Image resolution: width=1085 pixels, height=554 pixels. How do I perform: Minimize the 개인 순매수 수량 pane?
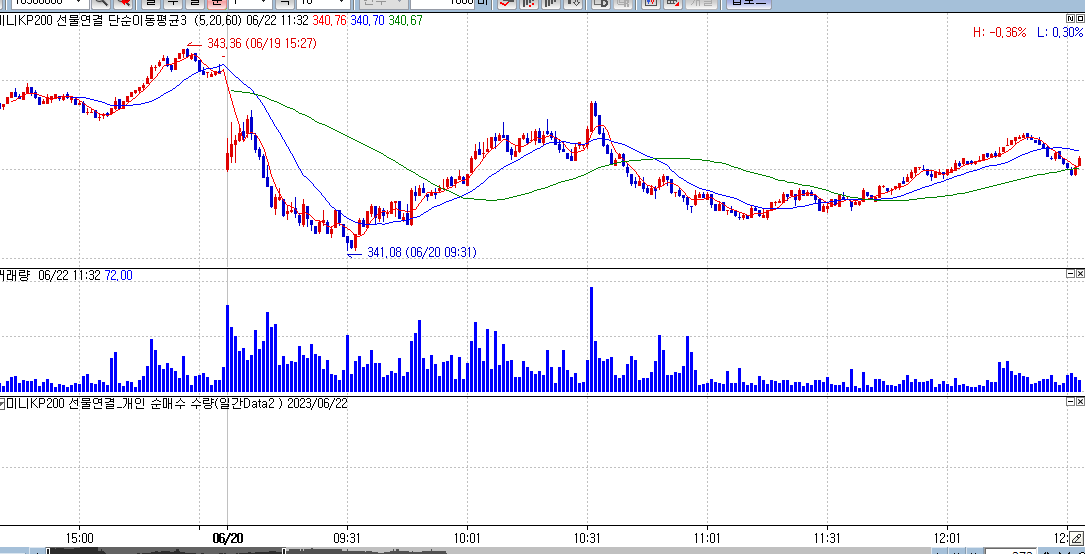[x=1069, y=402]
